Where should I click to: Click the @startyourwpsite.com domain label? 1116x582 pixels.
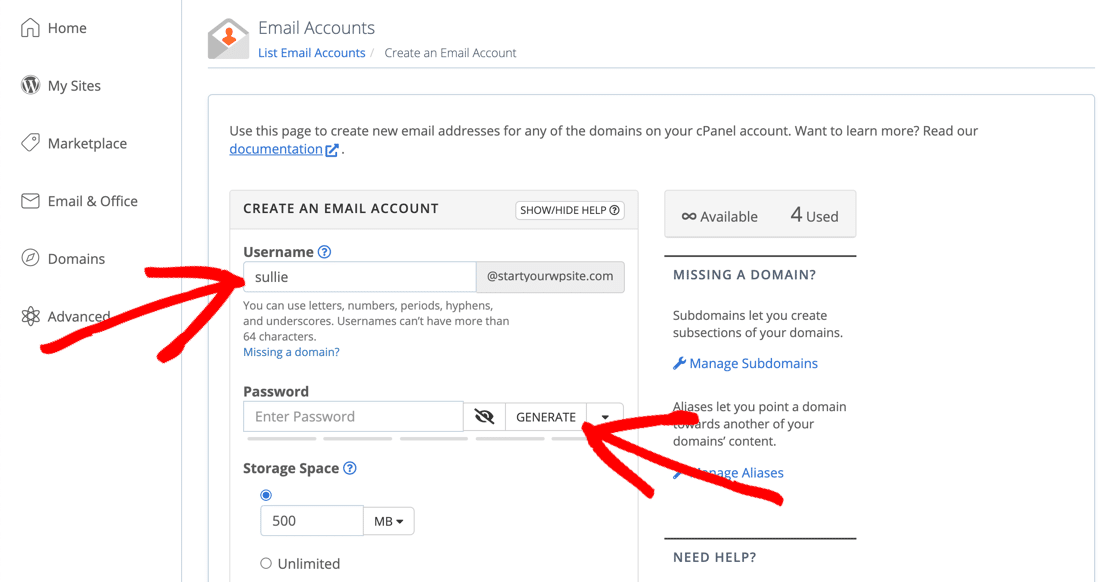(x=550, y=277)
